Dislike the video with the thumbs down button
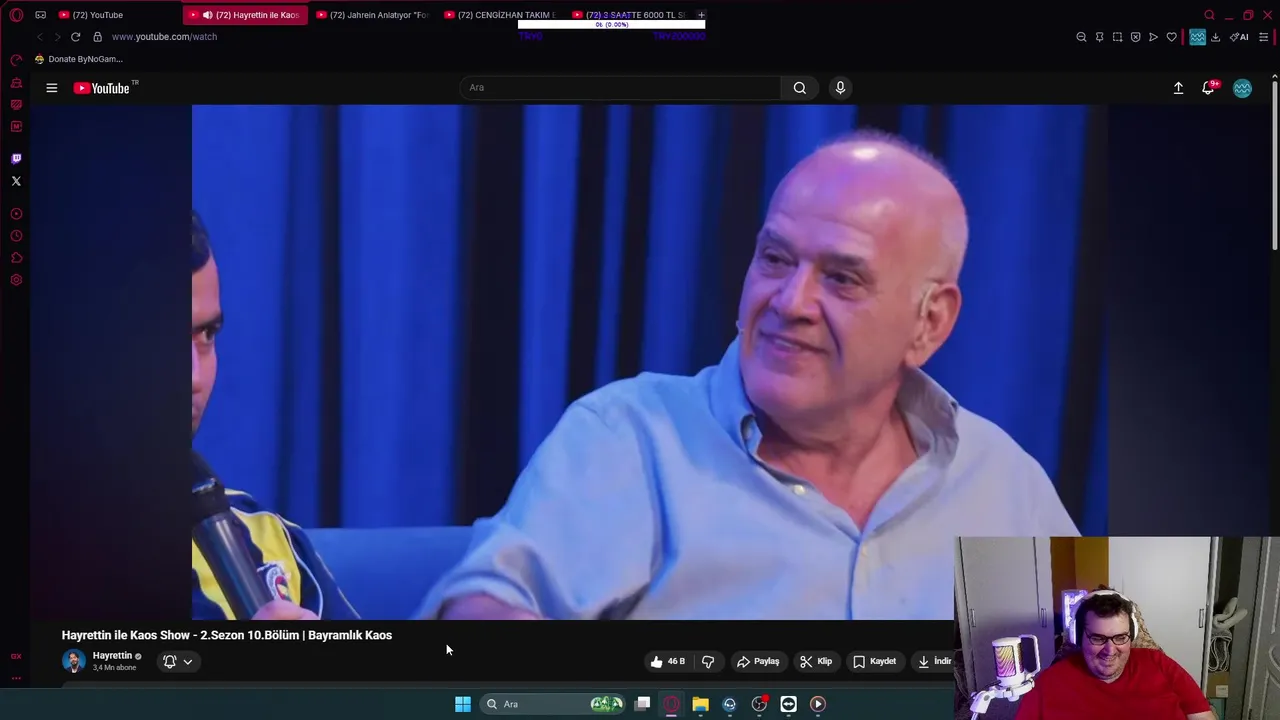 point(708,661)
